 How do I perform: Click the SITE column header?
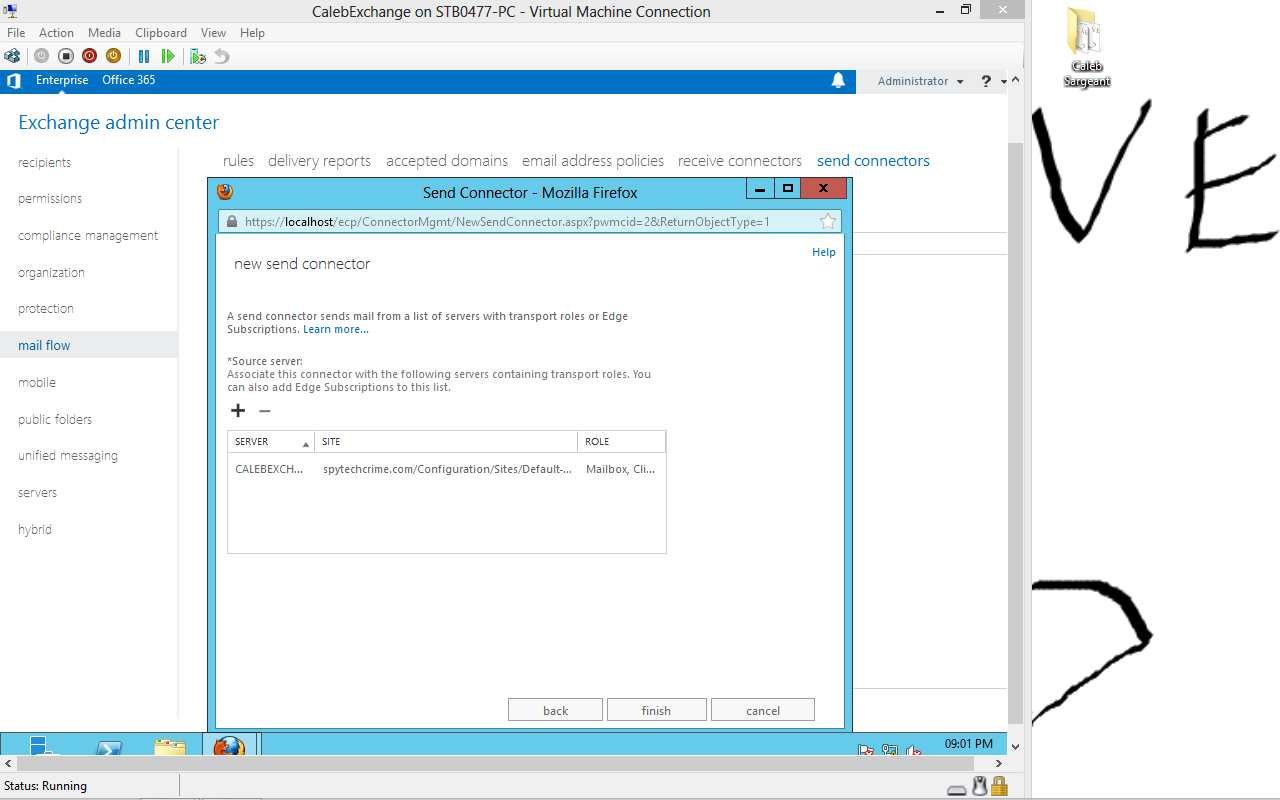[x=446, y=441]
